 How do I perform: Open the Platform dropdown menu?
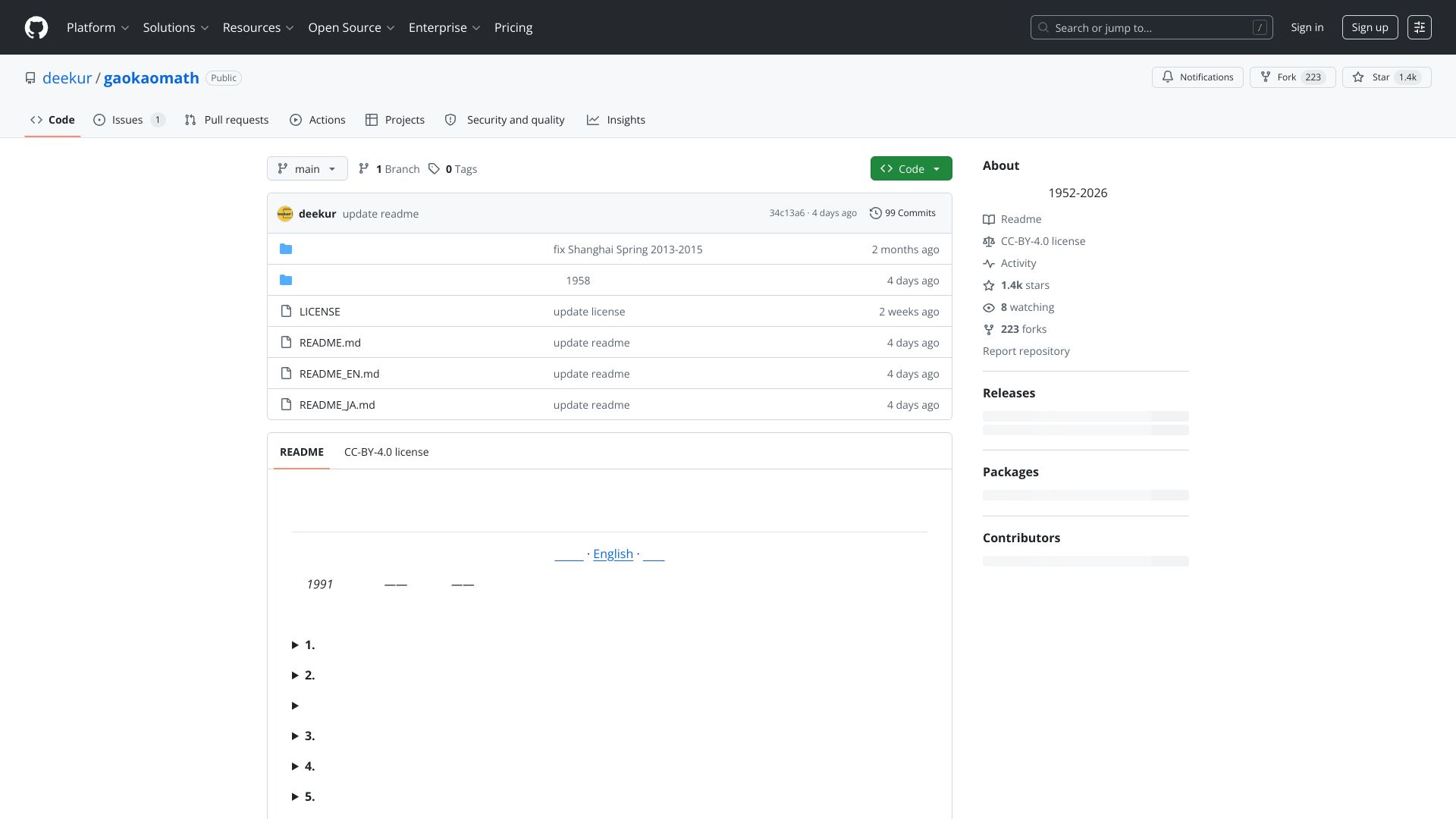[x=98, y=27]
